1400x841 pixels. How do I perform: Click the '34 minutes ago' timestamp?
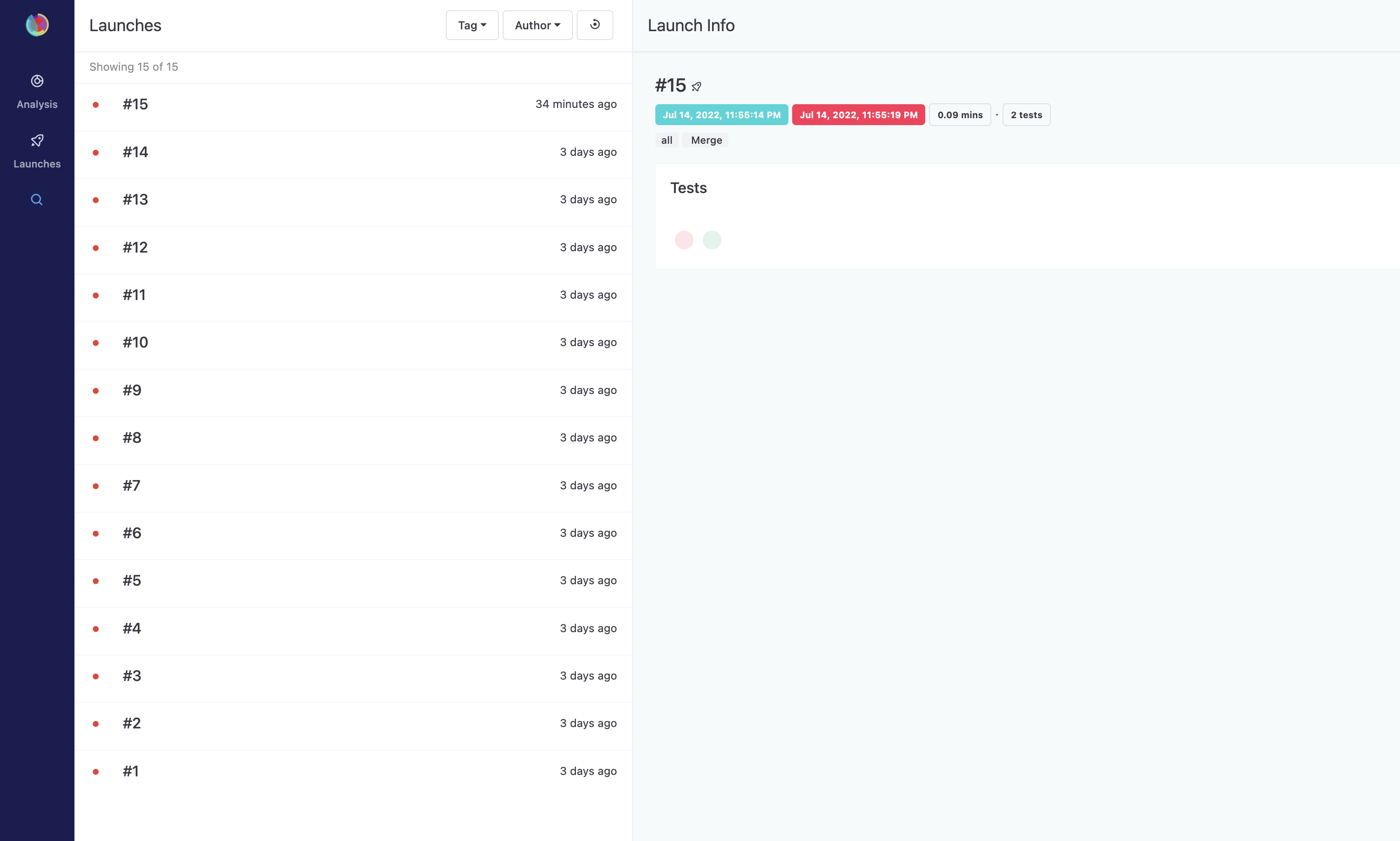tap(576, 104)
